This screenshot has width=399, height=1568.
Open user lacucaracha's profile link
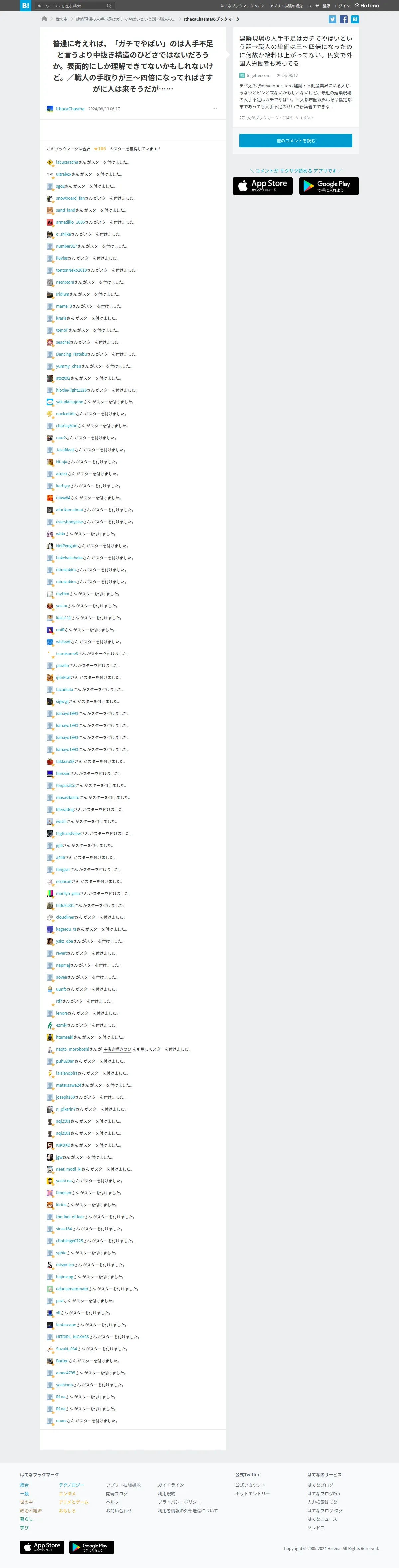pos(67,162)
